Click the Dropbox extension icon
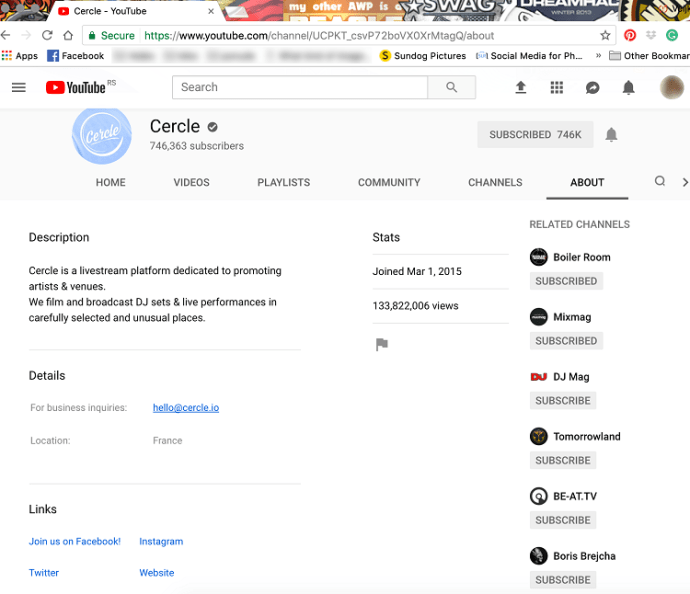690x594 pixels. [651, 35]
